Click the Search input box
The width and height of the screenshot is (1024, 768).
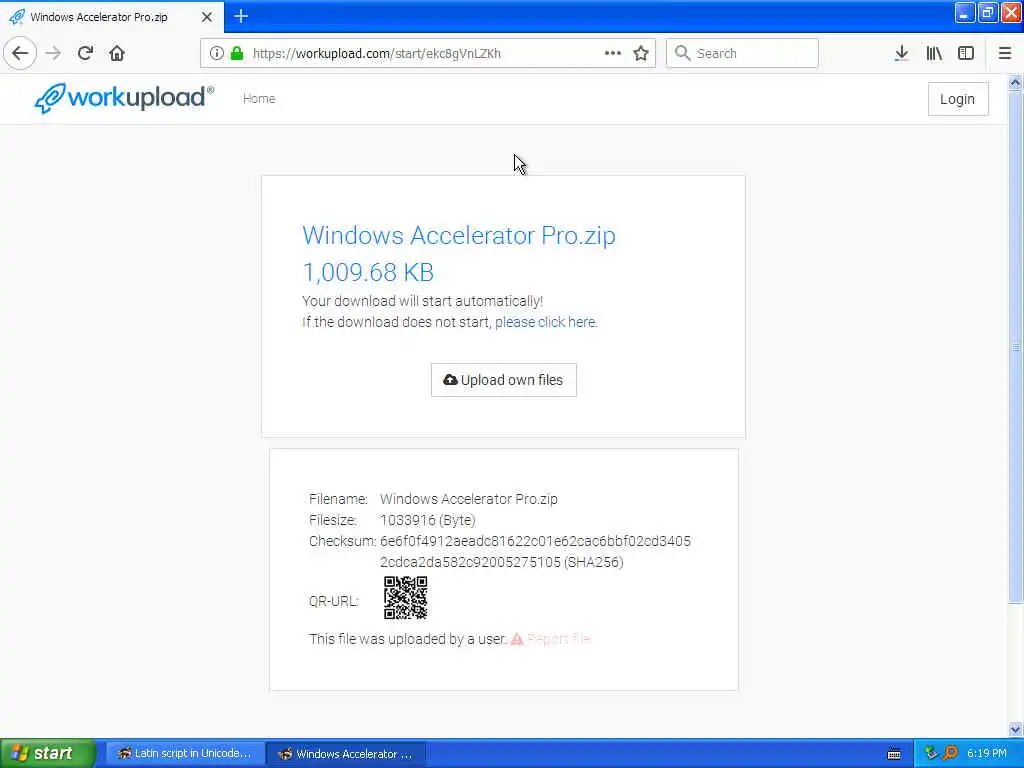point(743,53)
